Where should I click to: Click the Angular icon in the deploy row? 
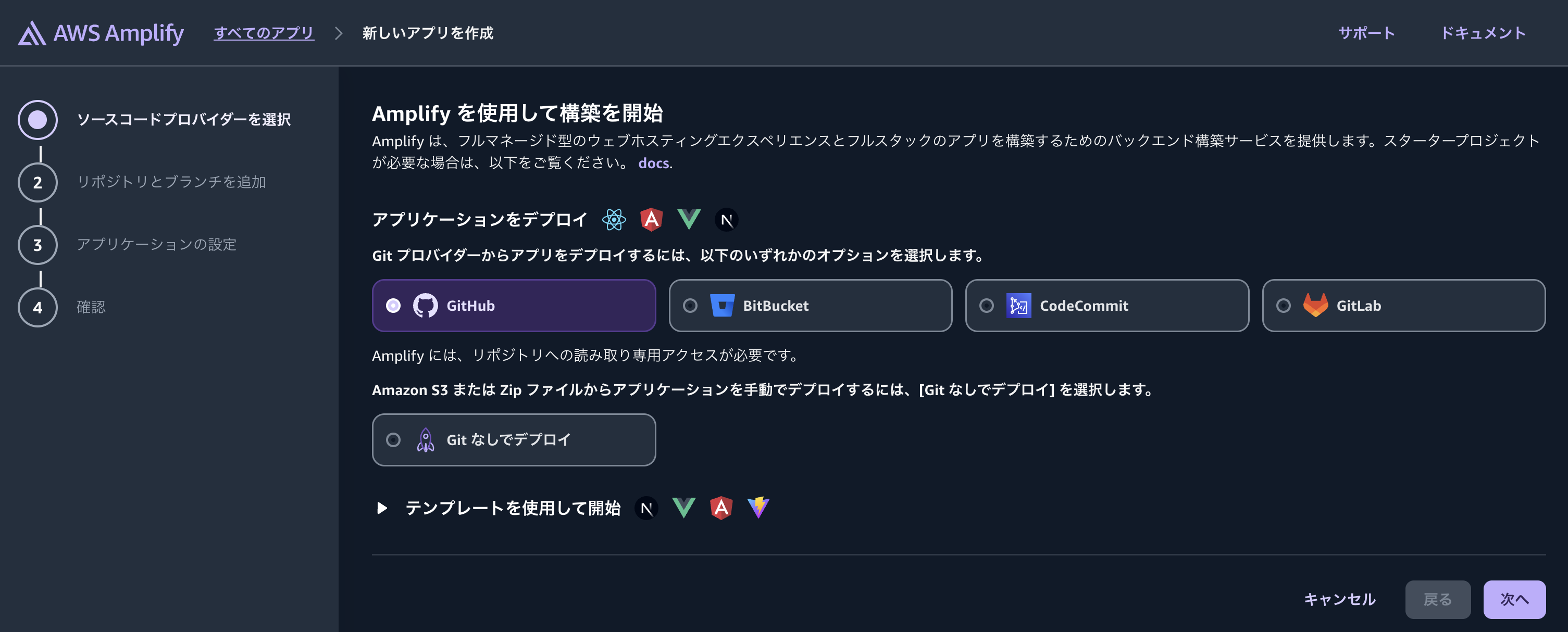coord(651,220)
